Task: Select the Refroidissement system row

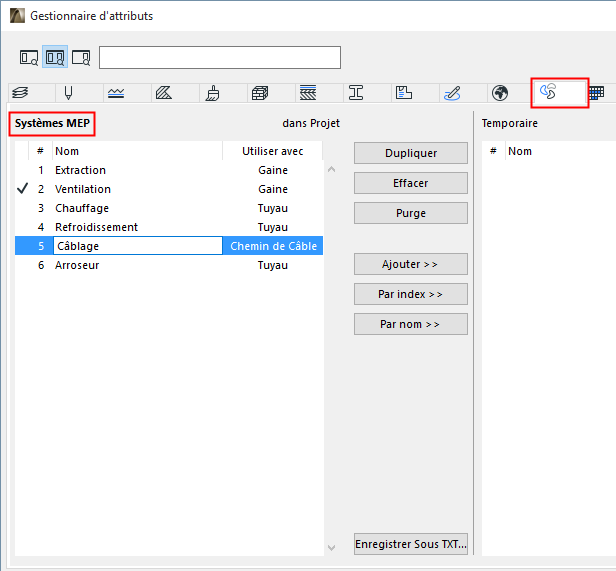Action: [x=169, y=227]
